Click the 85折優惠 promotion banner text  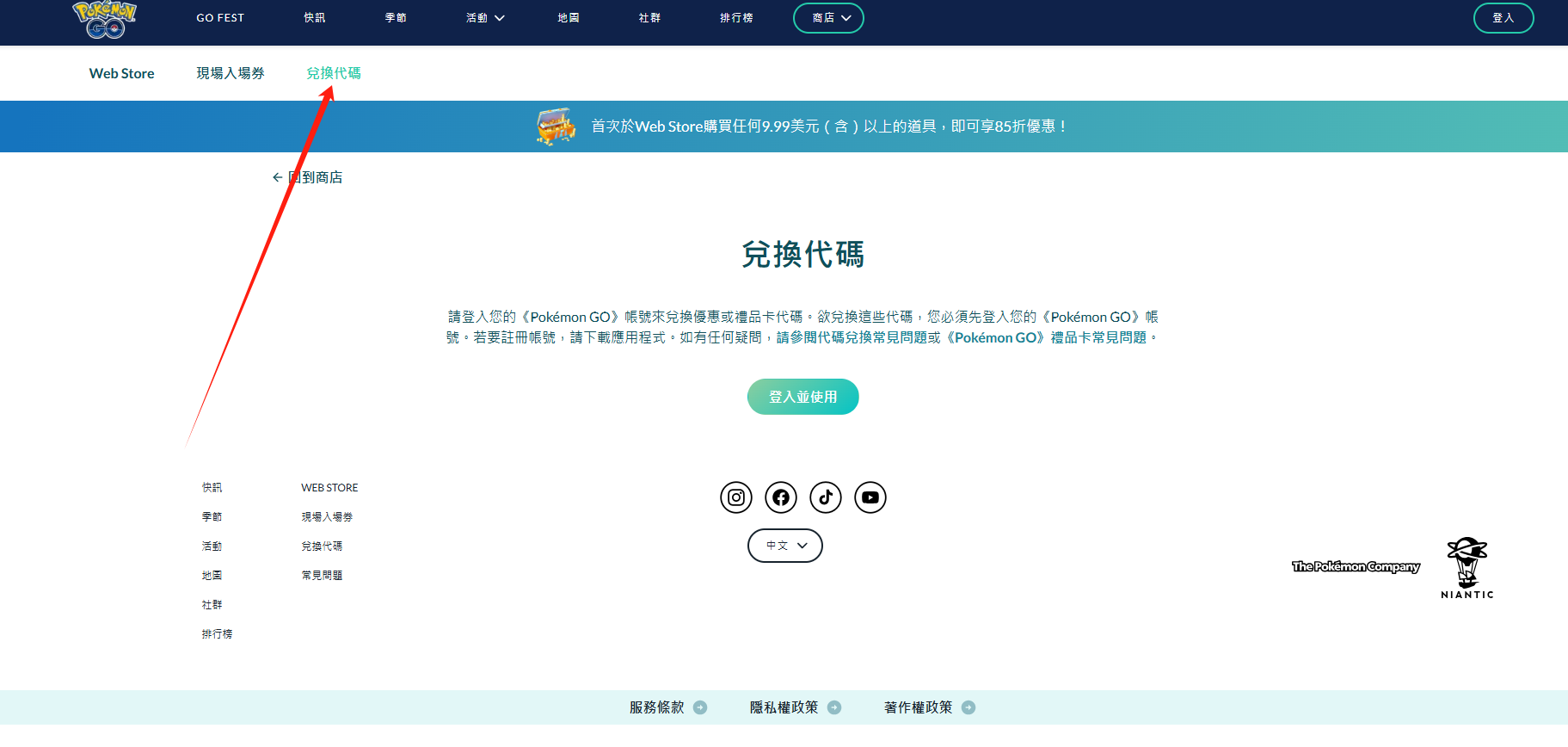coord(830,127)
